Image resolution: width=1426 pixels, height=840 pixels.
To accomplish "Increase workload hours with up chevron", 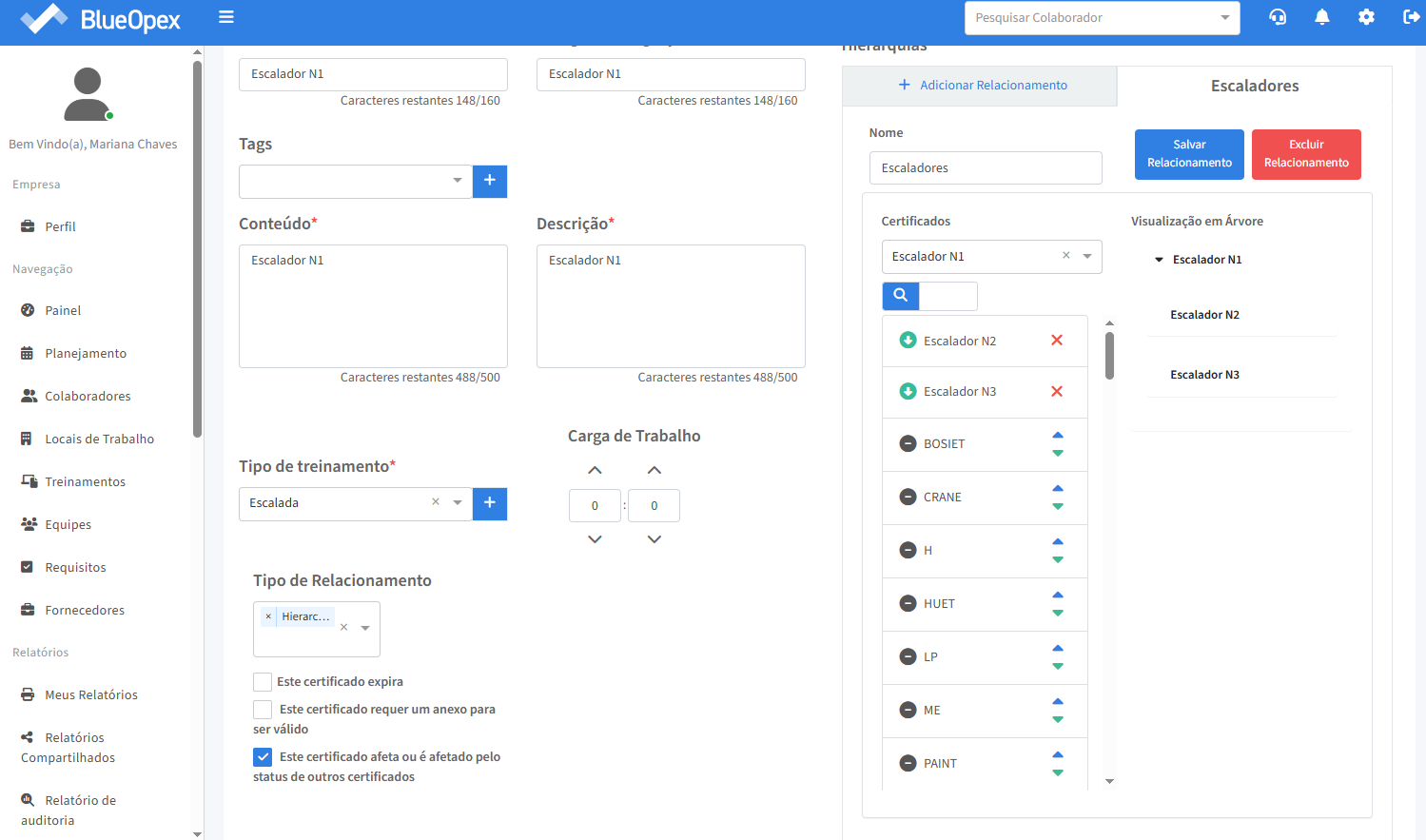I will click(595, 470).
